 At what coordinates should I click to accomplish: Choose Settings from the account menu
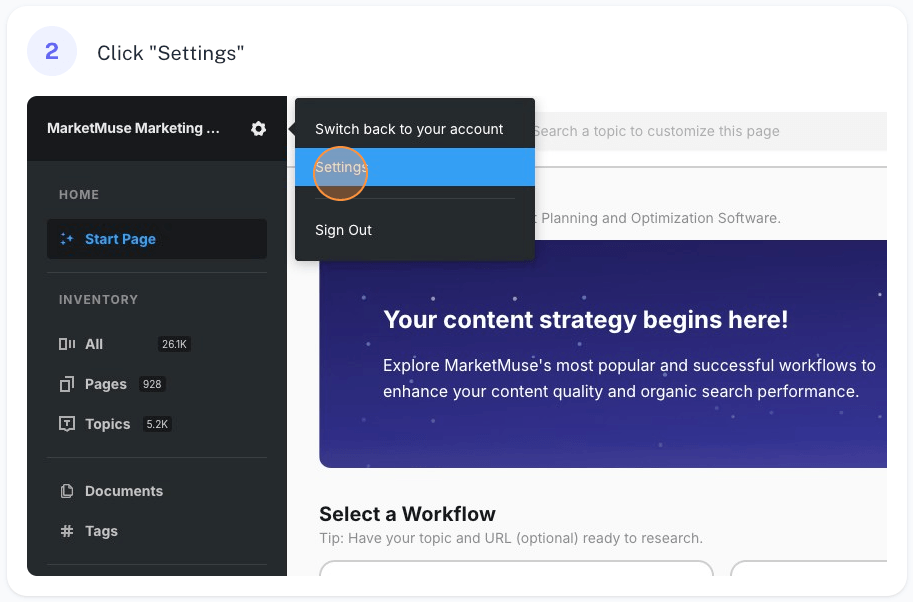click(x=415, y=167)
